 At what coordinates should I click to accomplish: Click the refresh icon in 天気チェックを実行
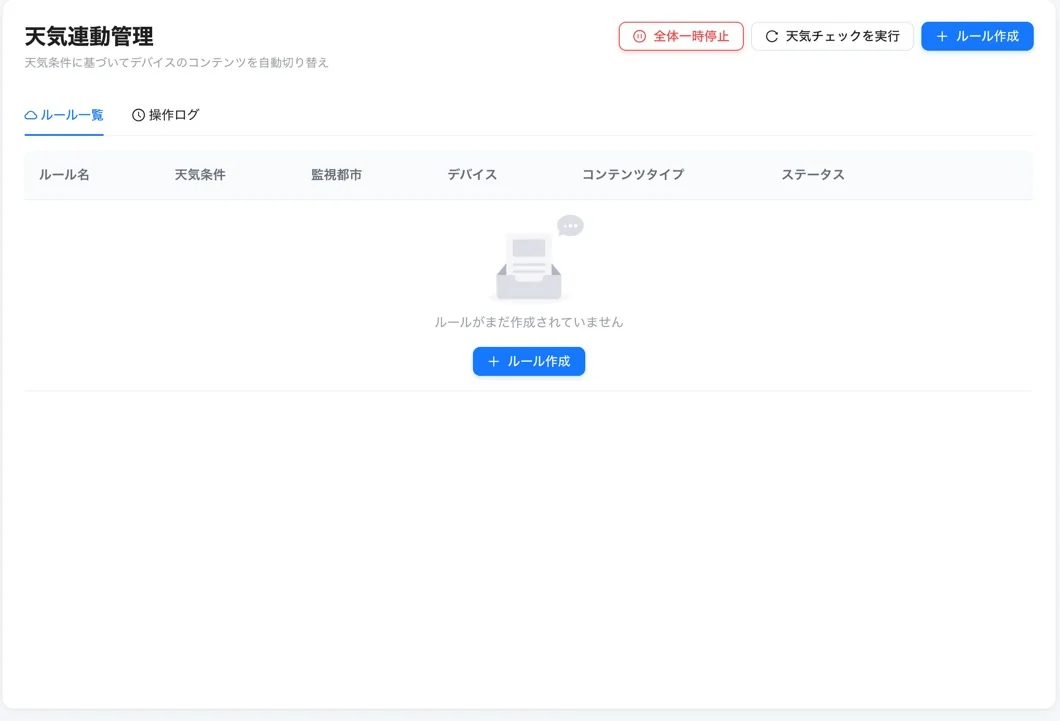[x=771, y=36]
